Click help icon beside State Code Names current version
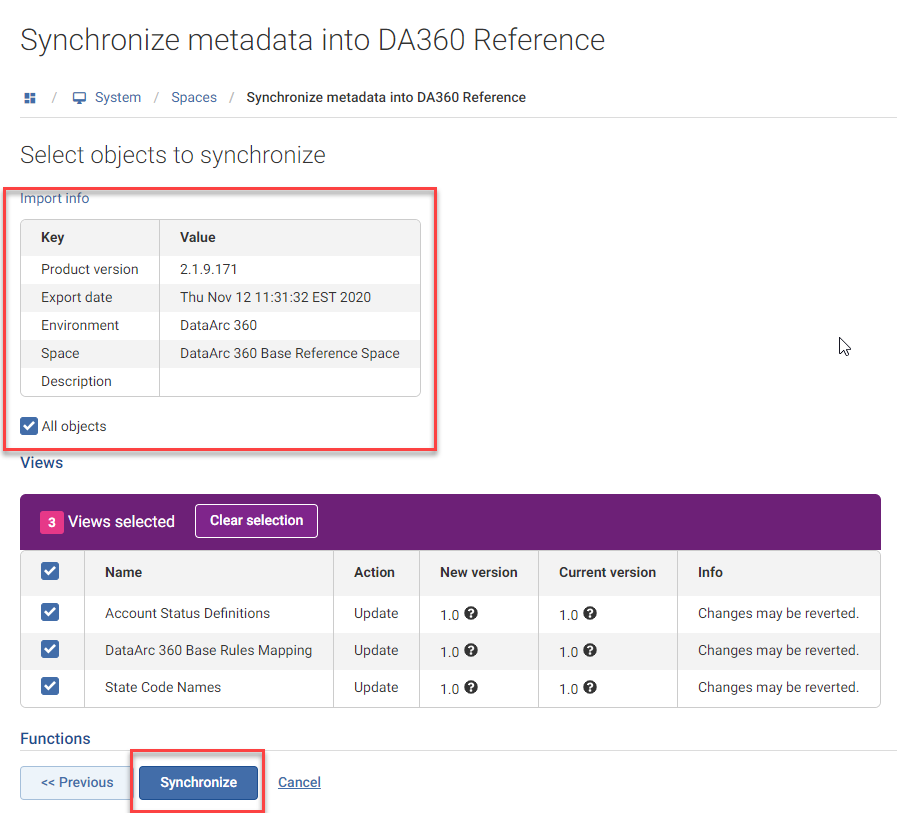Screen dimensions: 897x813 click(590, 687)
